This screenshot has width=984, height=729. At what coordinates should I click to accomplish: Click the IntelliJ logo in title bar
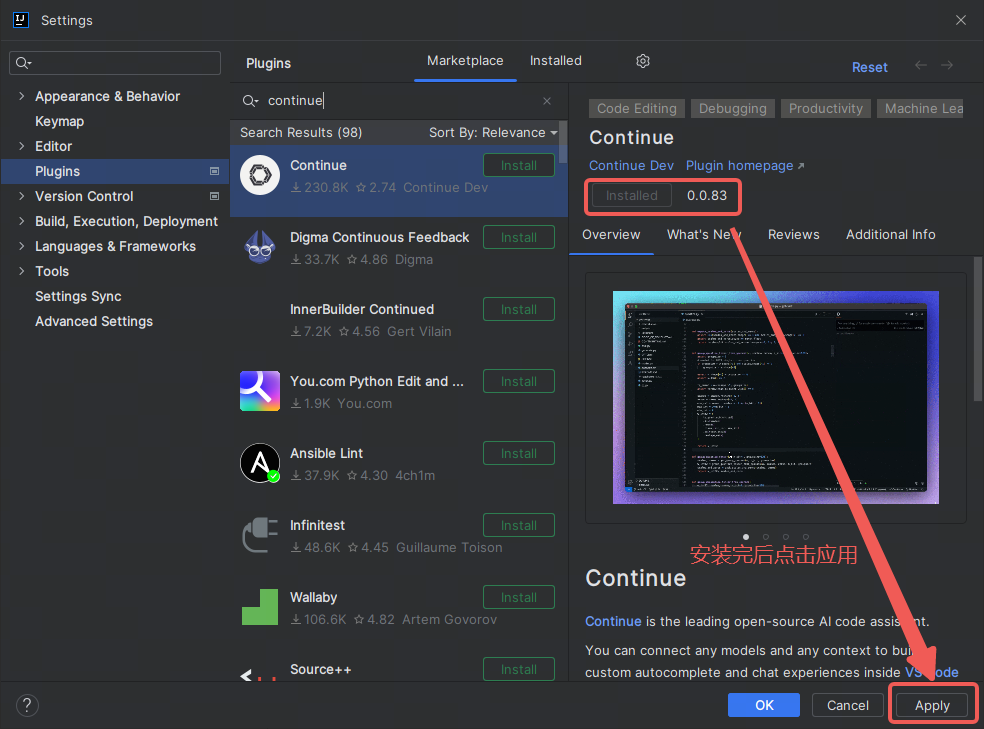pos(21,20)
